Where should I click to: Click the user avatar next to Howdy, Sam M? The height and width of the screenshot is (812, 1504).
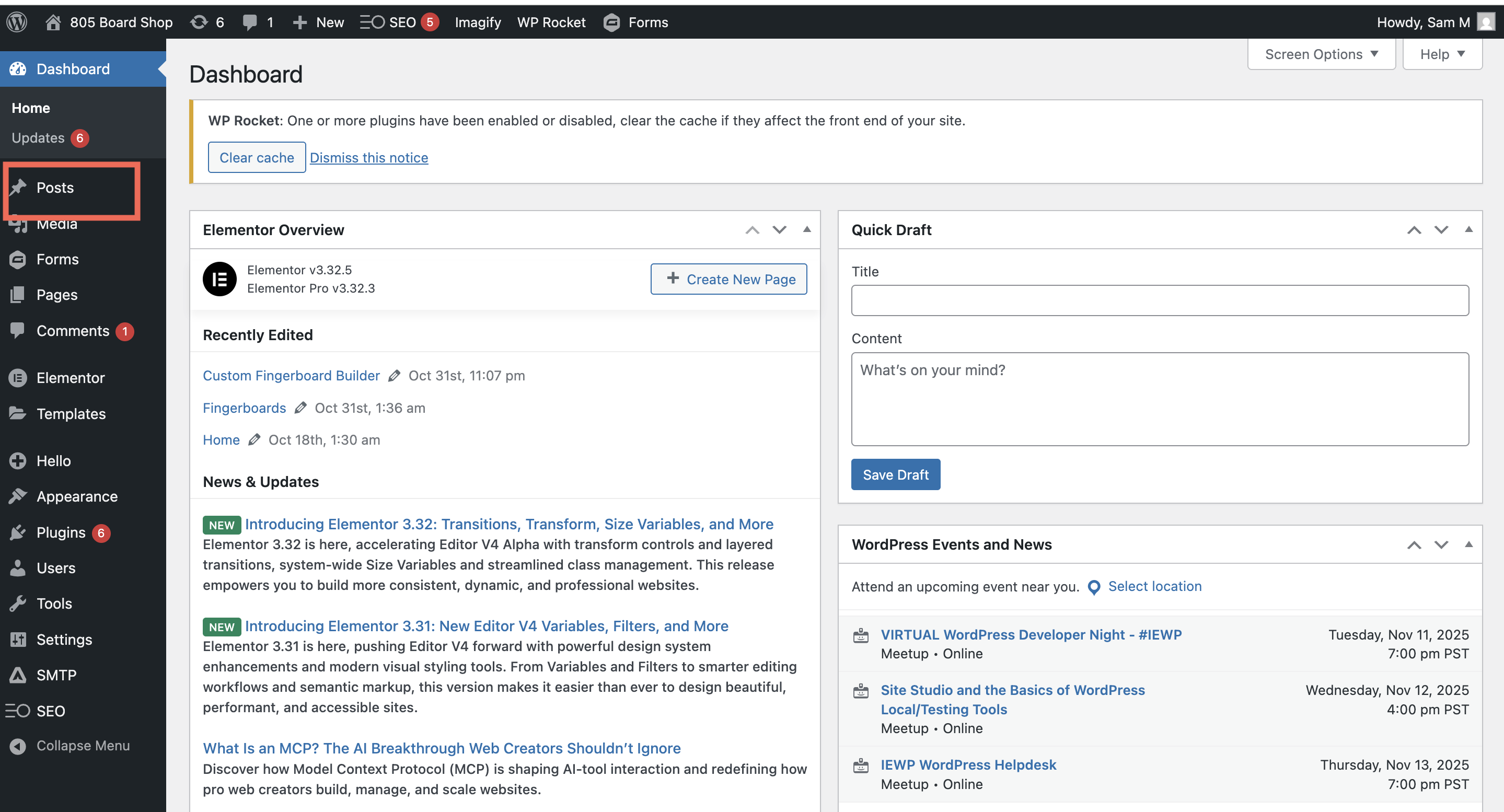[1486, 22]
